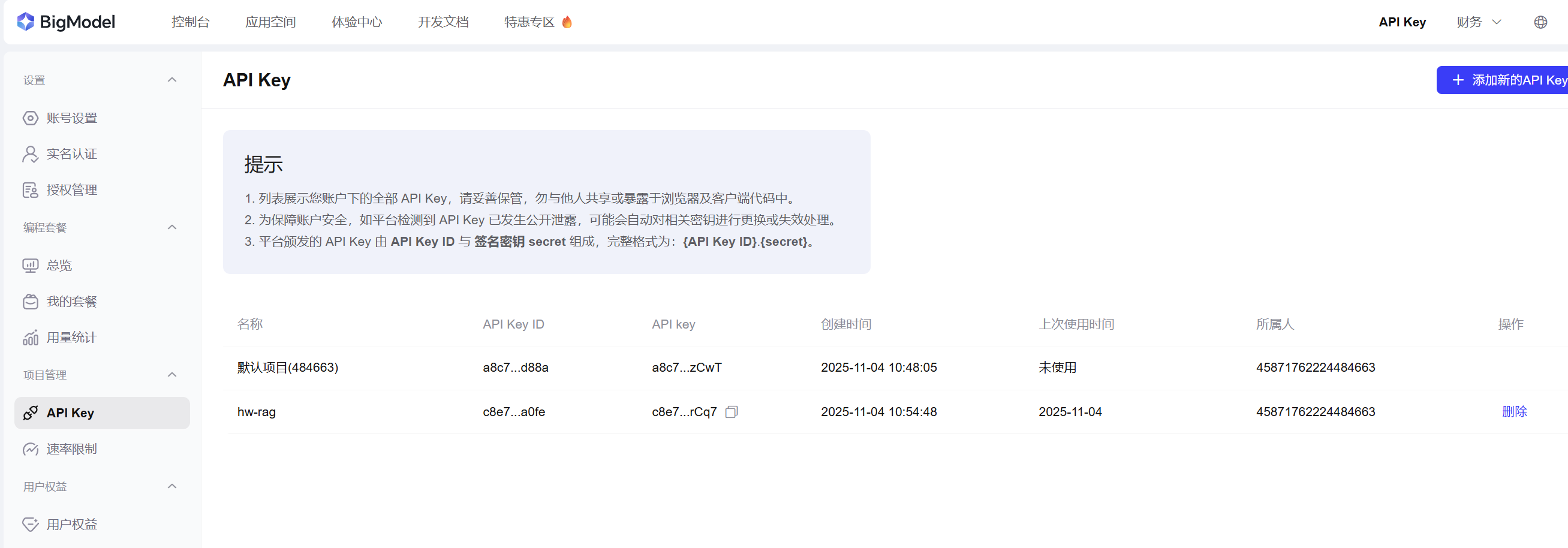
Task: Click the 我的套餐 package icon
Action: point(31,301)
